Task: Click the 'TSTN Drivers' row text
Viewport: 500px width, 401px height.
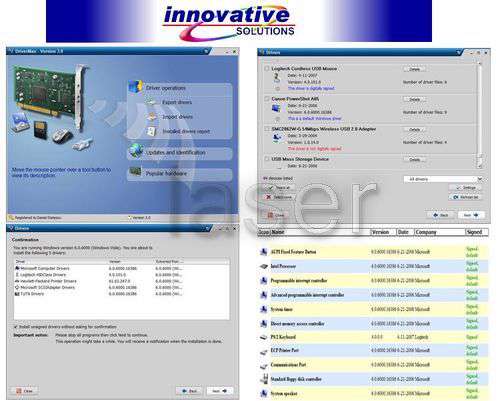Action: [32, 294]
